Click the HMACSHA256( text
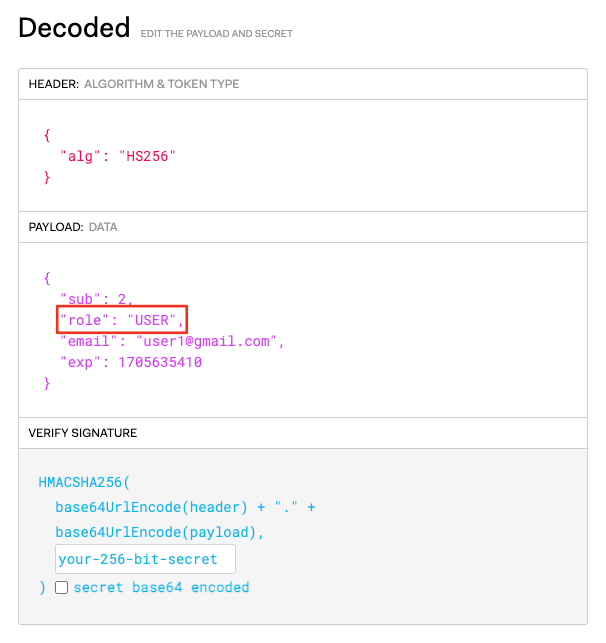606x643 pixels. (84, 482)
